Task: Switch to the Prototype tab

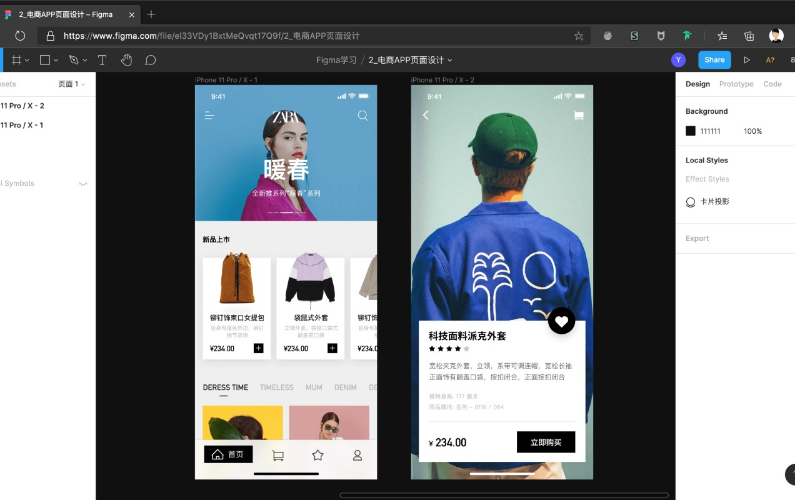Action: tap(736, 84)
